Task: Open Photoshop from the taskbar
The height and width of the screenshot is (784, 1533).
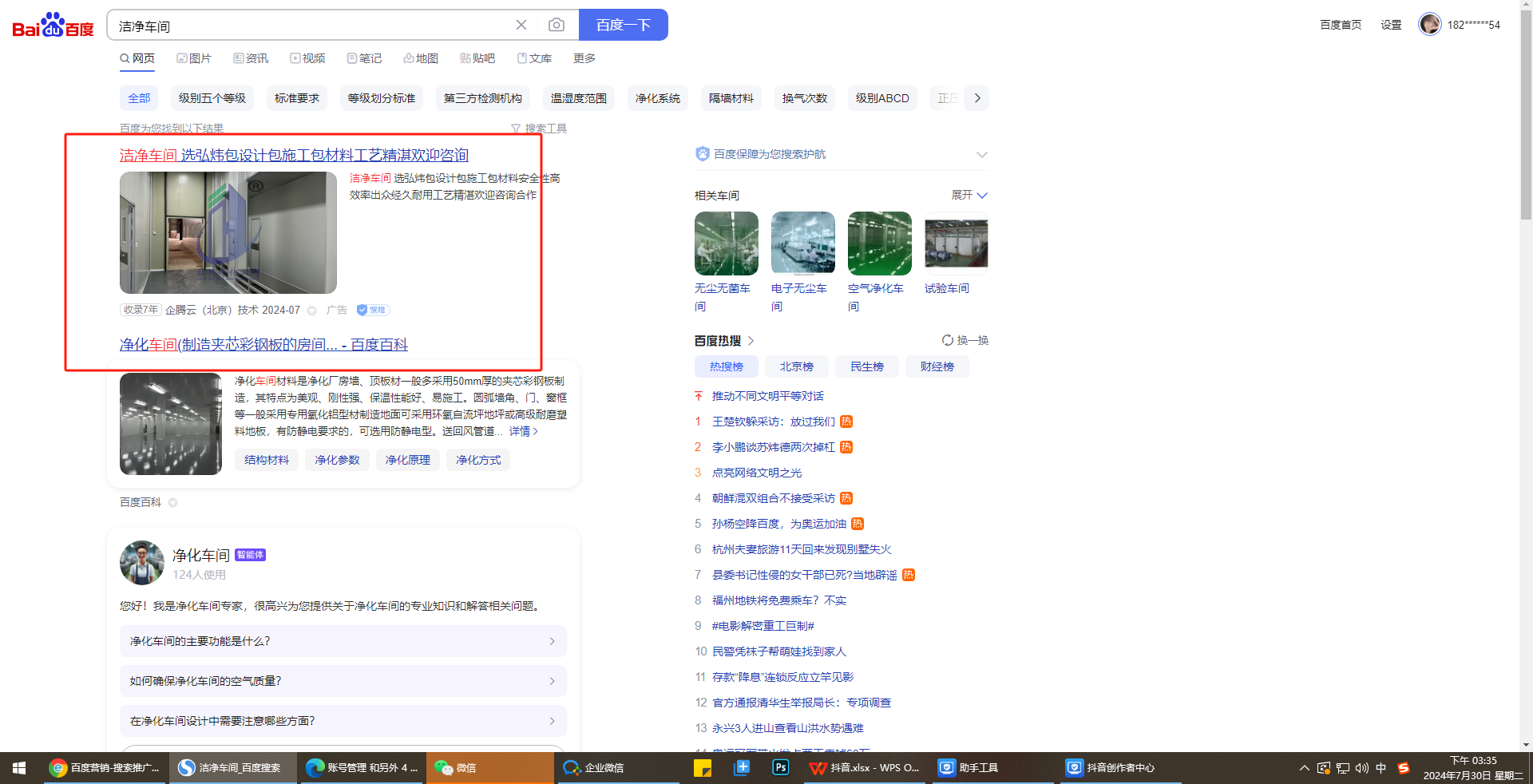Action: point(780,768)
